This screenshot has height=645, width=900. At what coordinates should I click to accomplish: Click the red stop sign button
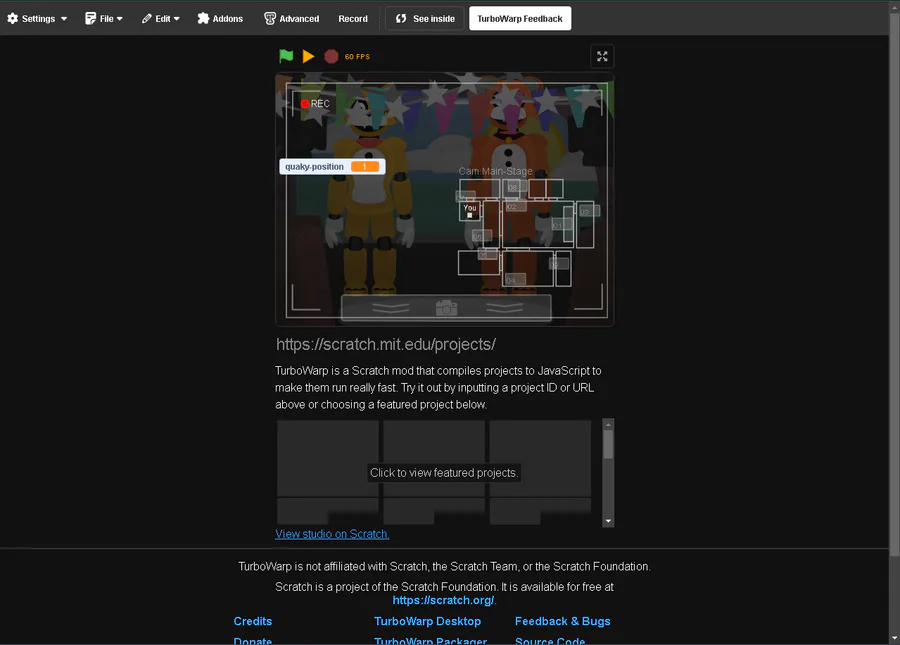coord(331,56)
